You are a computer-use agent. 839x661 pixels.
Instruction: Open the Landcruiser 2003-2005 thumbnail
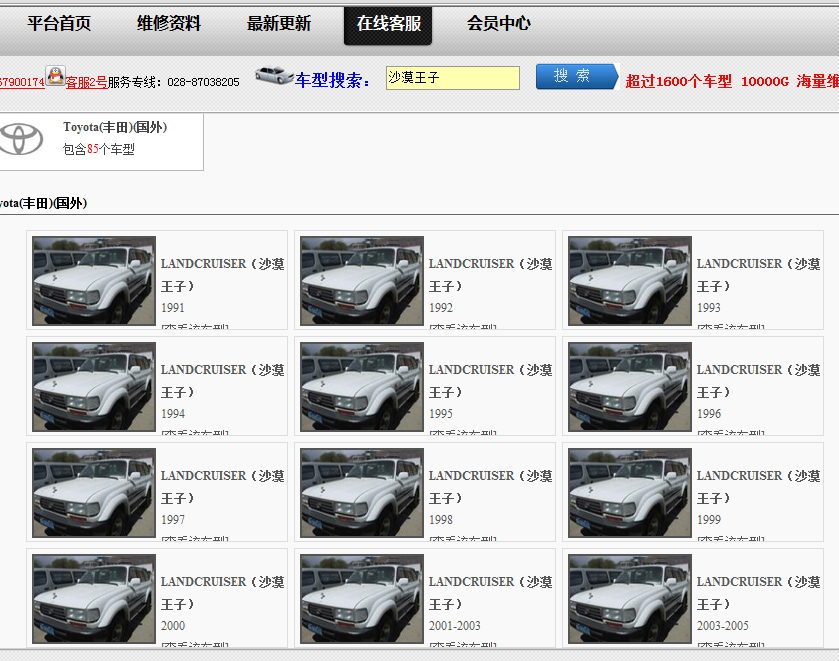[630, 599]
